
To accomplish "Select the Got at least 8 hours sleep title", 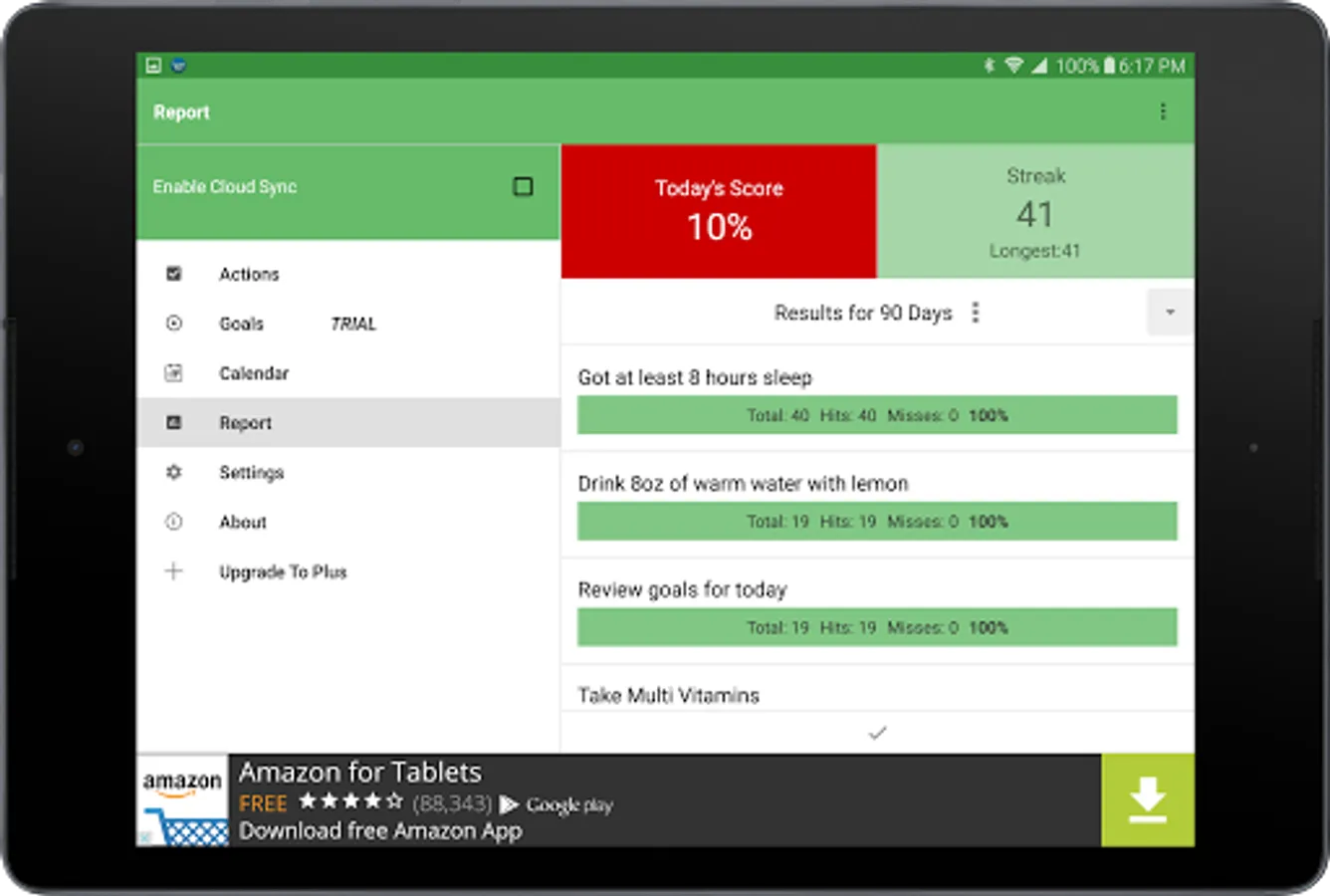I will (x=695, y=377).
